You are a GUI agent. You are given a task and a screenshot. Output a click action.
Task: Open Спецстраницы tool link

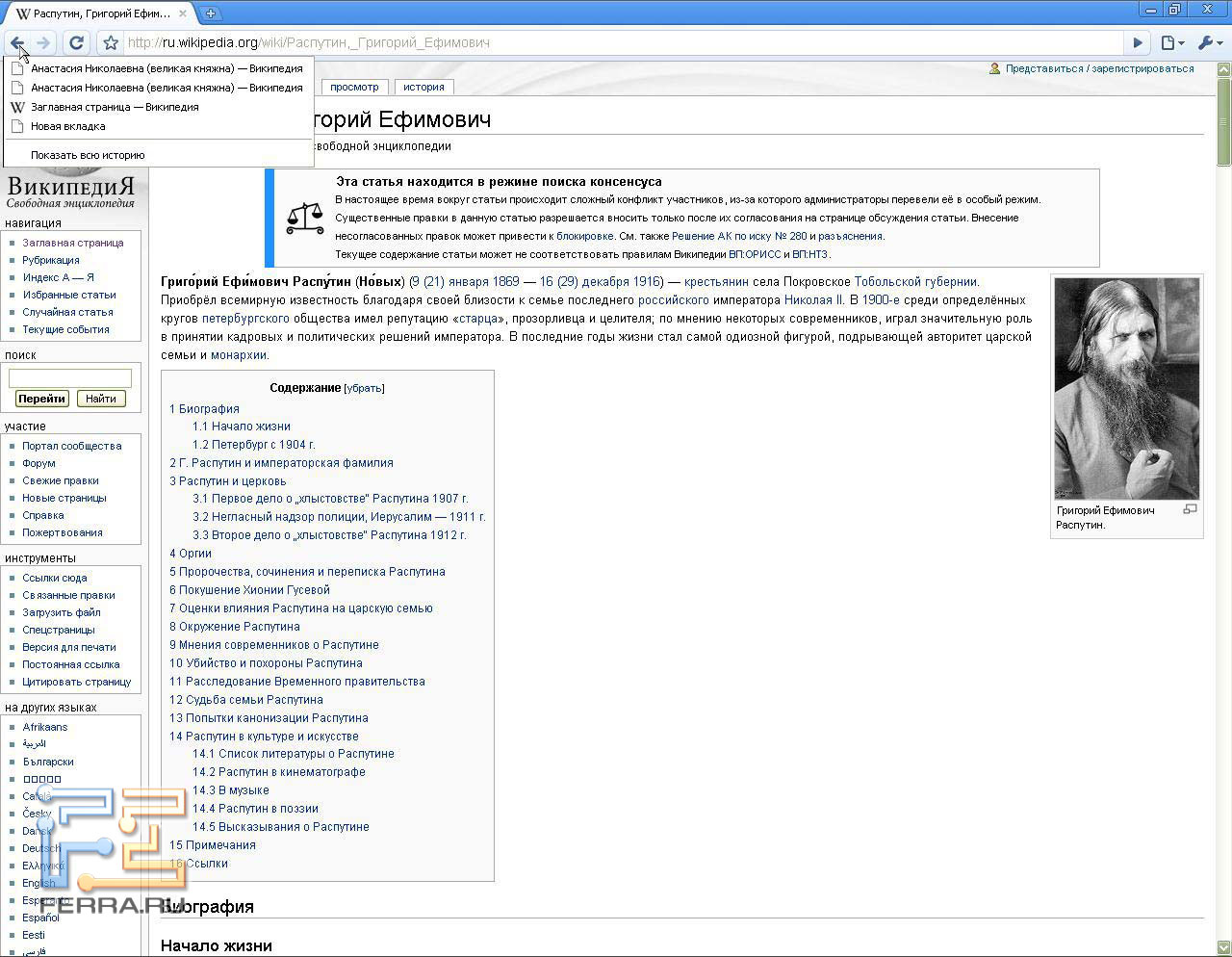coord(59,630)
